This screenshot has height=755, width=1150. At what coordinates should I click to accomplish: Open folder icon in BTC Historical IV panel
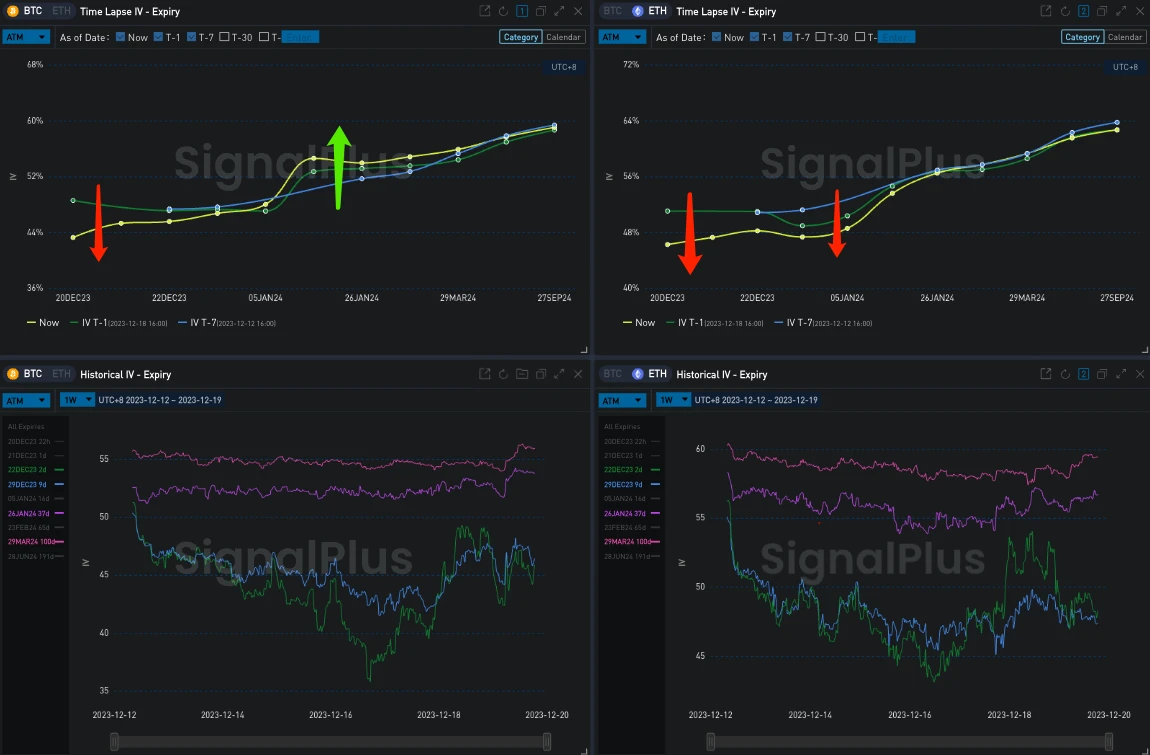coord(521,374)
